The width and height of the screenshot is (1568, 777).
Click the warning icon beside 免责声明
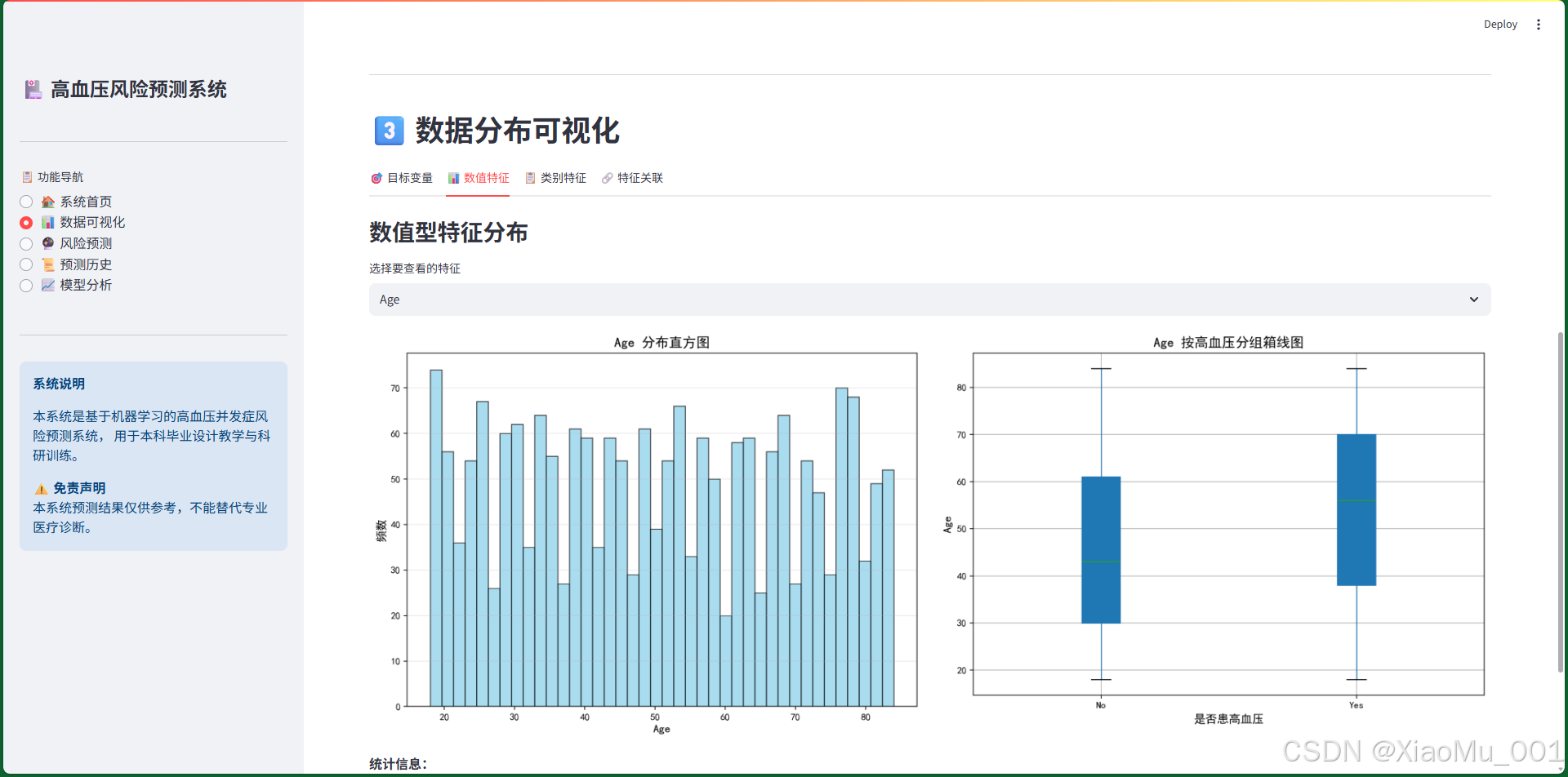pyautogui.click(x=41, y=489)
